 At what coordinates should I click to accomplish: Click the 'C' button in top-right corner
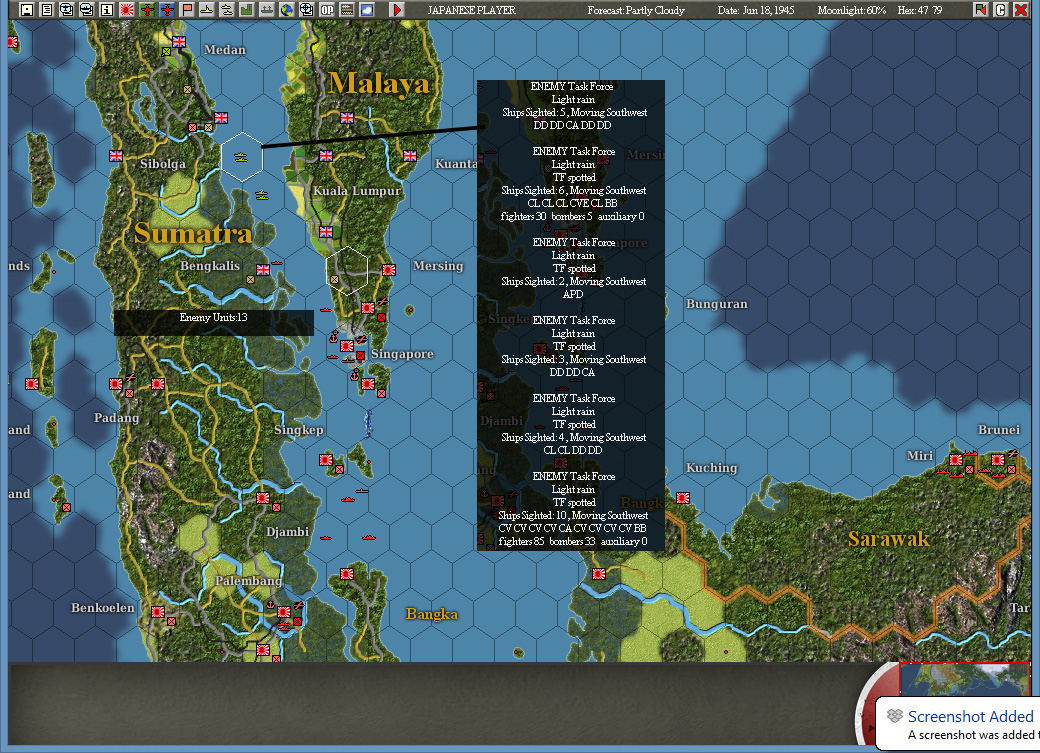(x=1000, y=9)
